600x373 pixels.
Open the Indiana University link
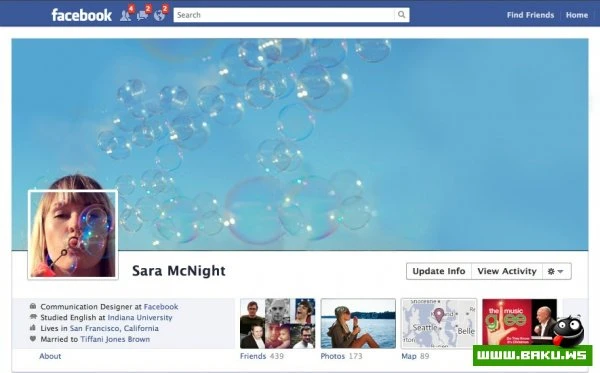pyautogui.click(x=140, y=318)
